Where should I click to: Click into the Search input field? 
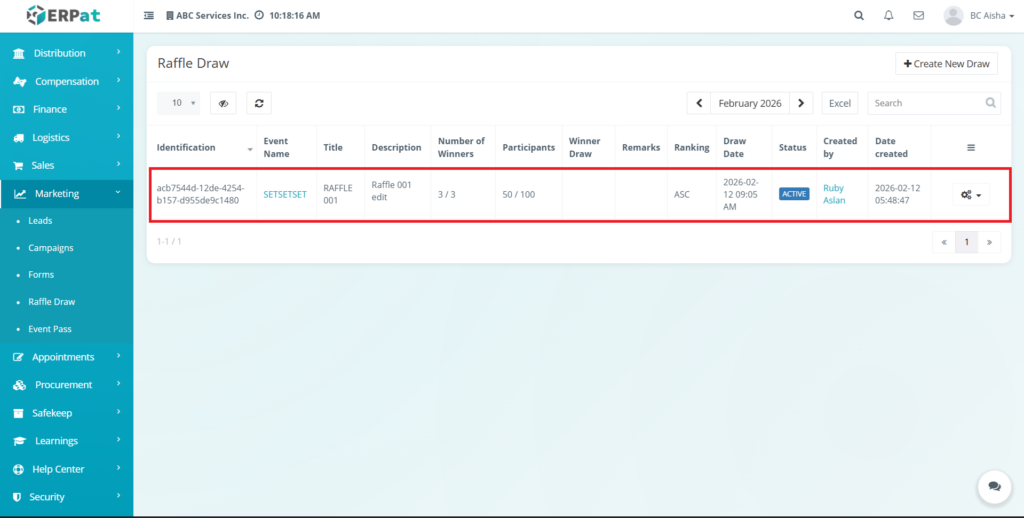point(925,103)
